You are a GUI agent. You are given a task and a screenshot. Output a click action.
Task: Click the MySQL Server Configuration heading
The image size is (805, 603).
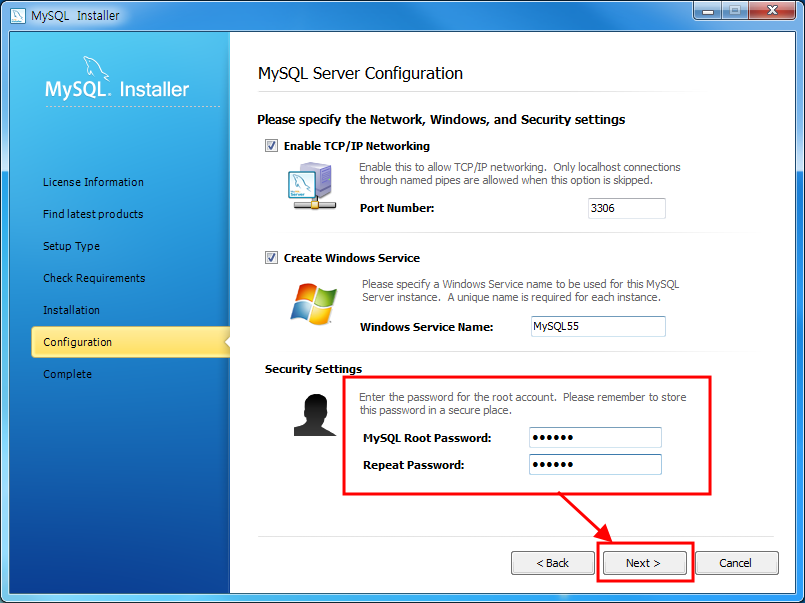[360, 73]
